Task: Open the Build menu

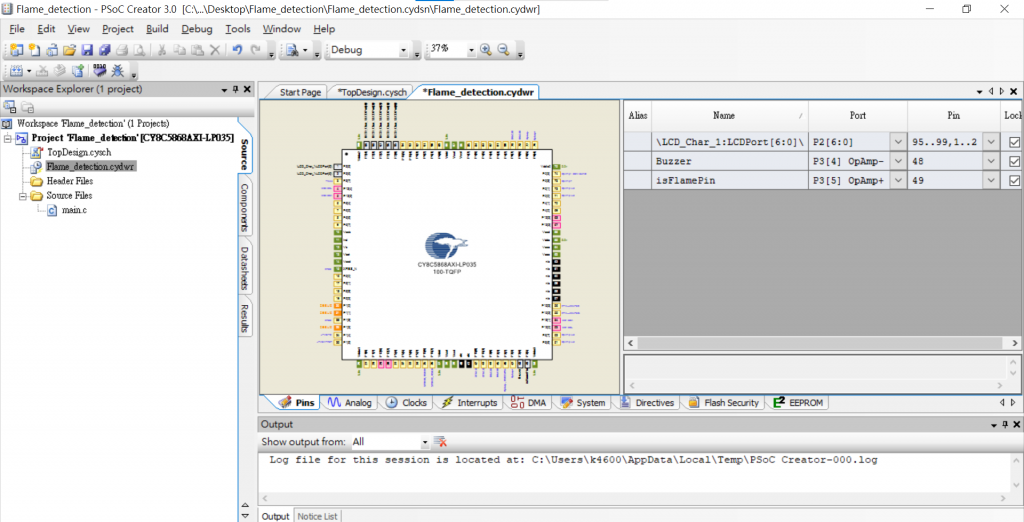Action: point(157,29)
